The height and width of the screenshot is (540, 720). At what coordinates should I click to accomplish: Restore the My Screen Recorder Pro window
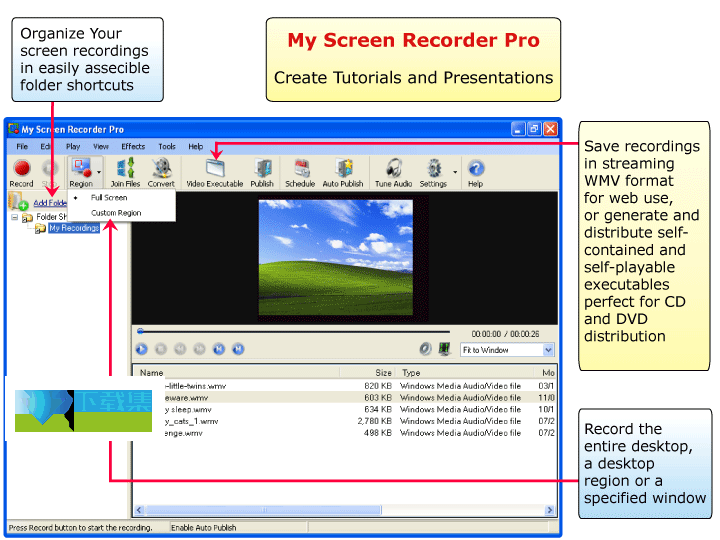(x=534, y=129)
